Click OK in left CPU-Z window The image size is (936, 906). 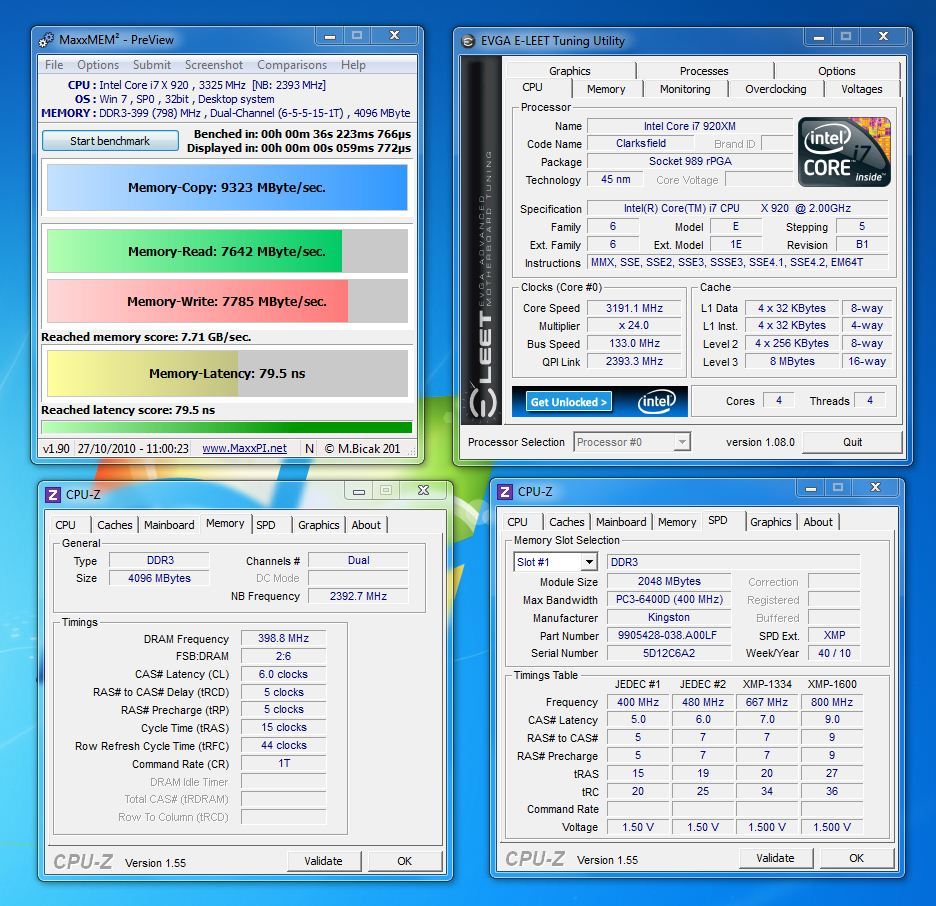[x=405, y=861]
